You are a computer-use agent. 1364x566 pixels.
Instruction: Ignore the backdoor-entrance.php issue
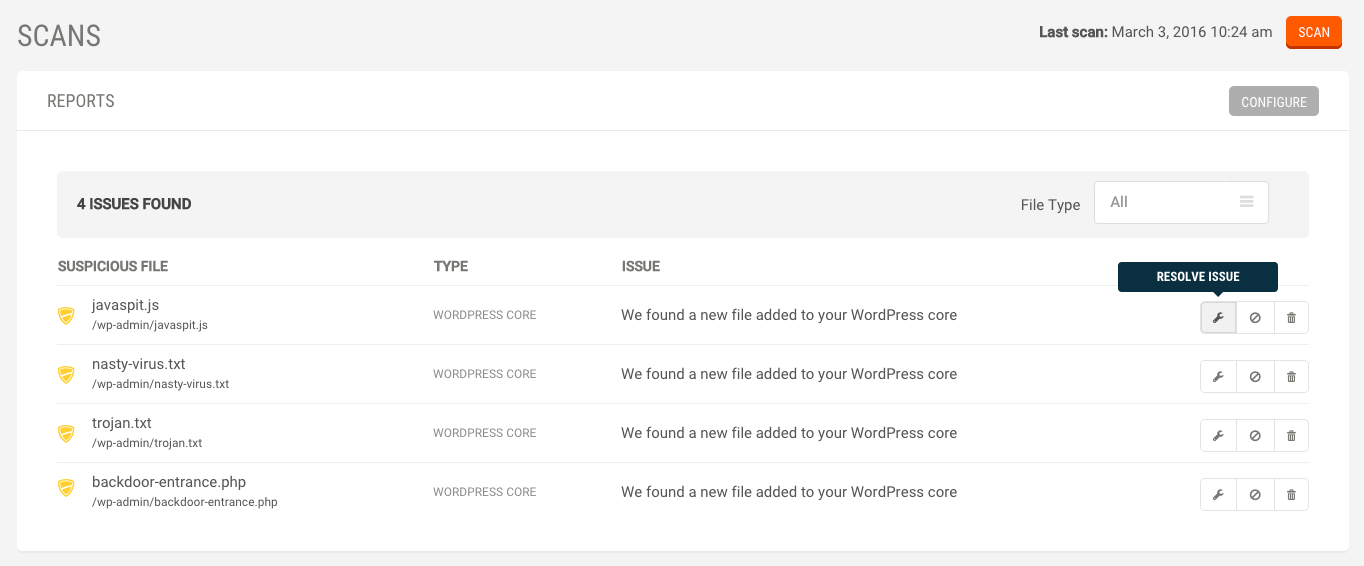click(x=1255, y=495)
